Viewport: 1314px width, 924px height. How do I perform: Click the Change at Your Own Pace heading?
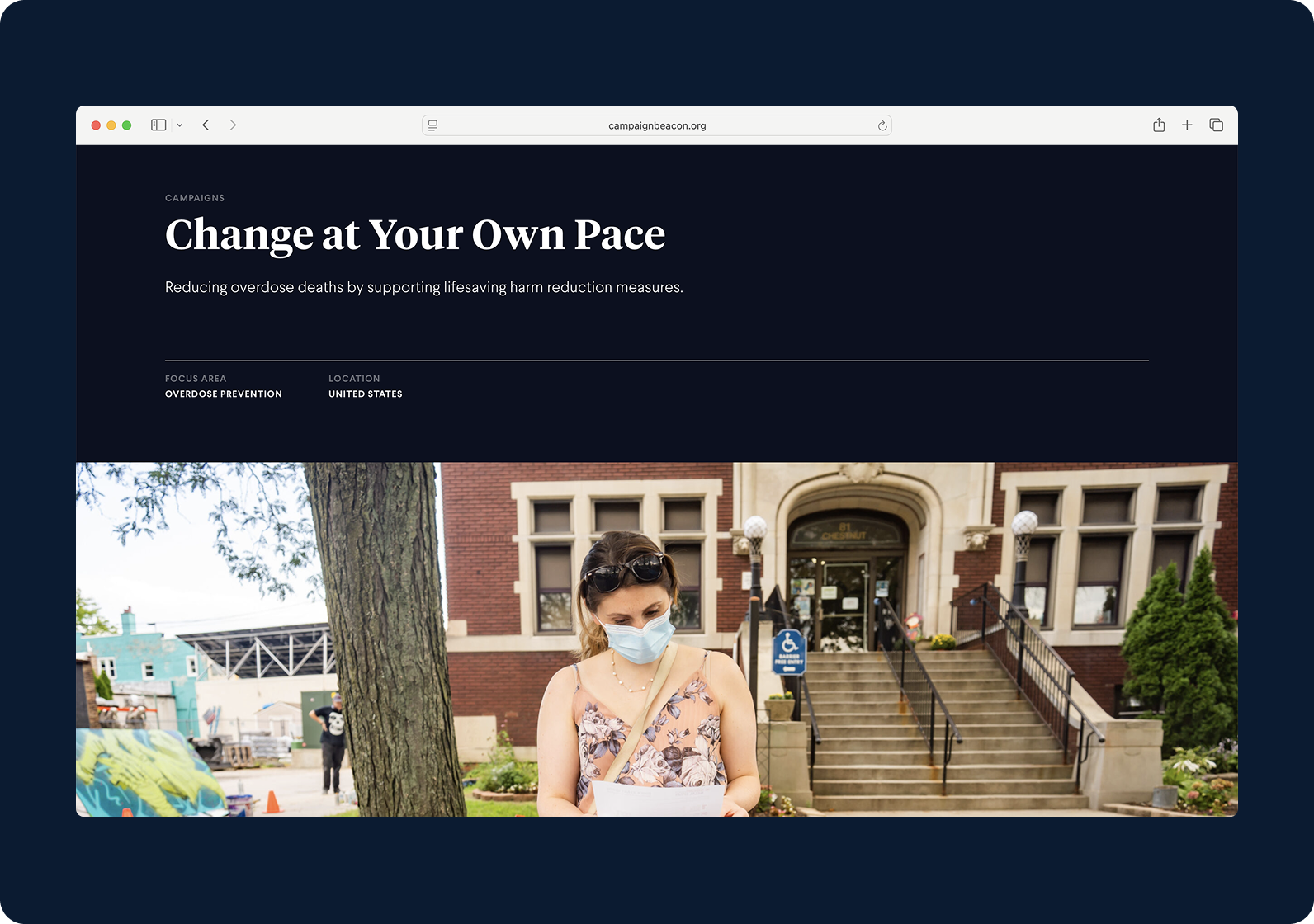(415, 235)
